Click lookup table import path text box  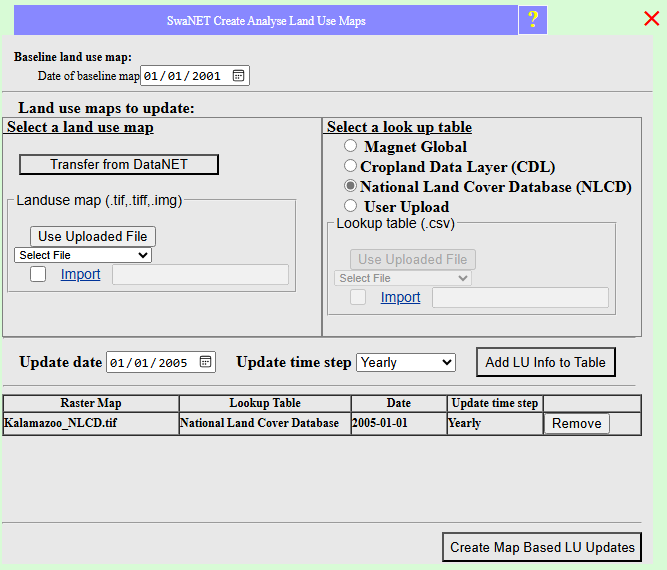pyautogui.click(x=520, y=297)
